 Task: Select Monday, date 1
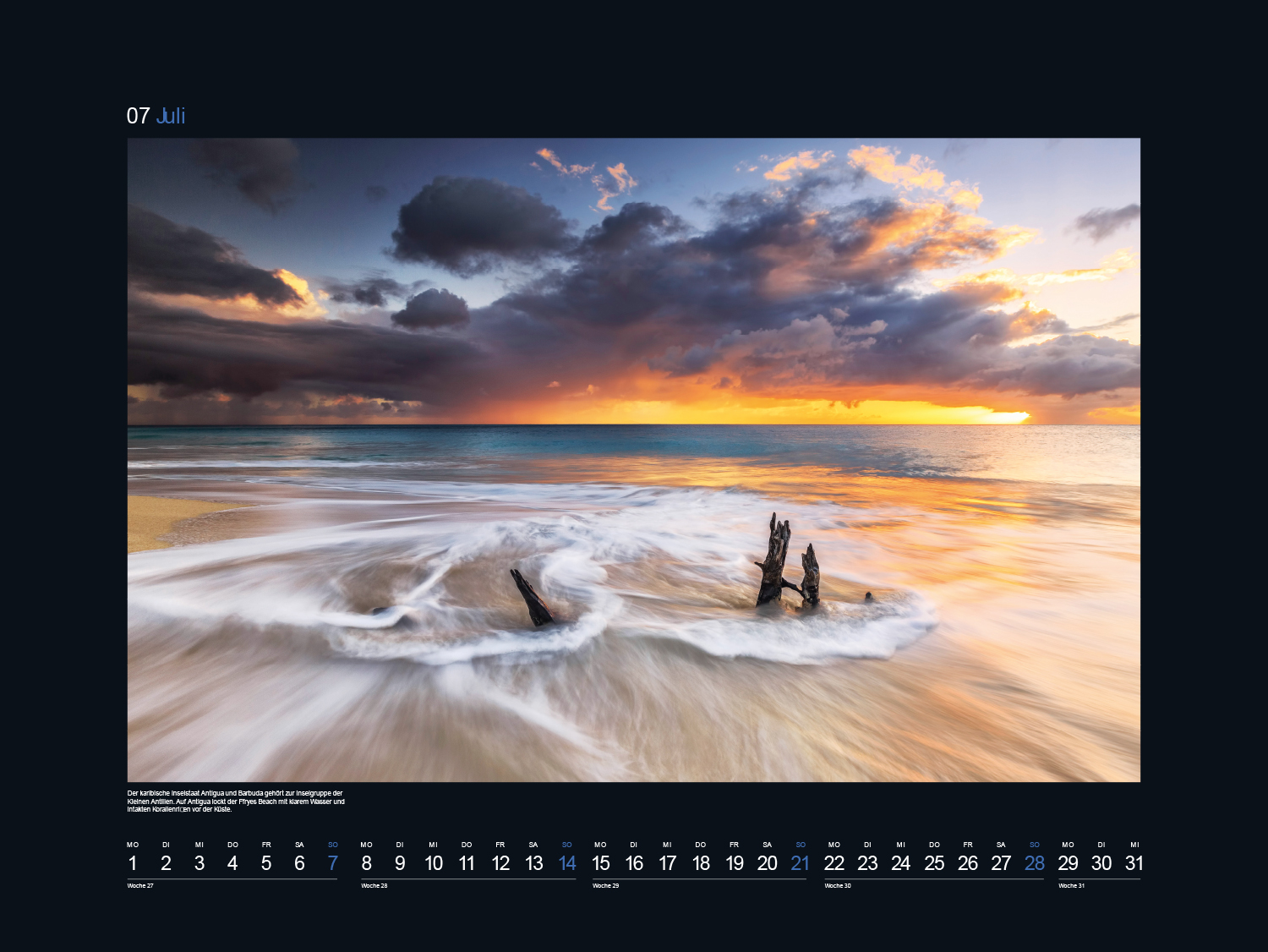(133, 863)
